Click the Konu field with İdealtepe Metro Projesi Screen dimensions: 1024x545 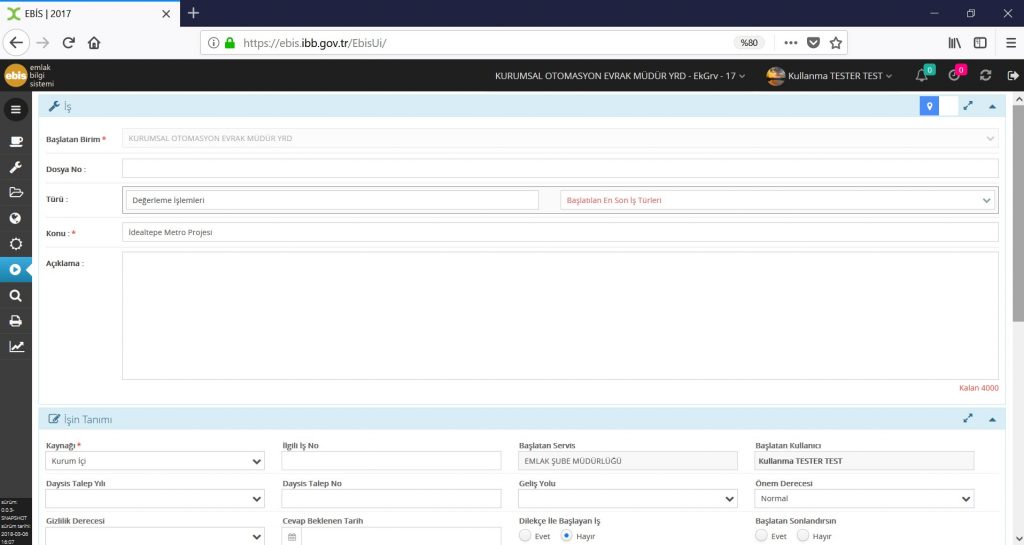tap(560, 232)
